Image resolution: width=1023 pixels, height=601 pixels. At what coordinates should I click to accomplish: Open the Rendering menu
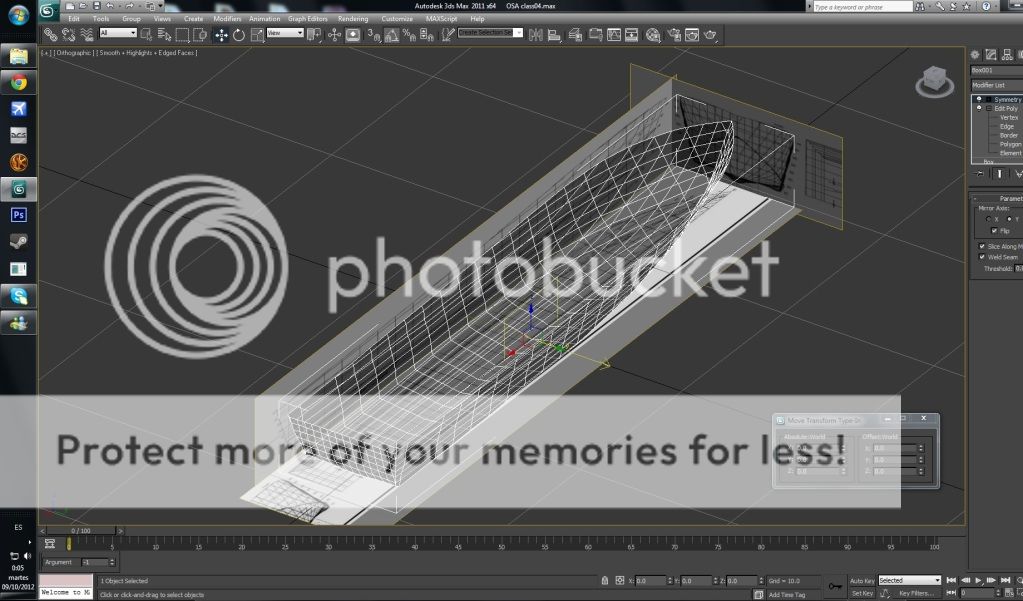coord(352,18)
